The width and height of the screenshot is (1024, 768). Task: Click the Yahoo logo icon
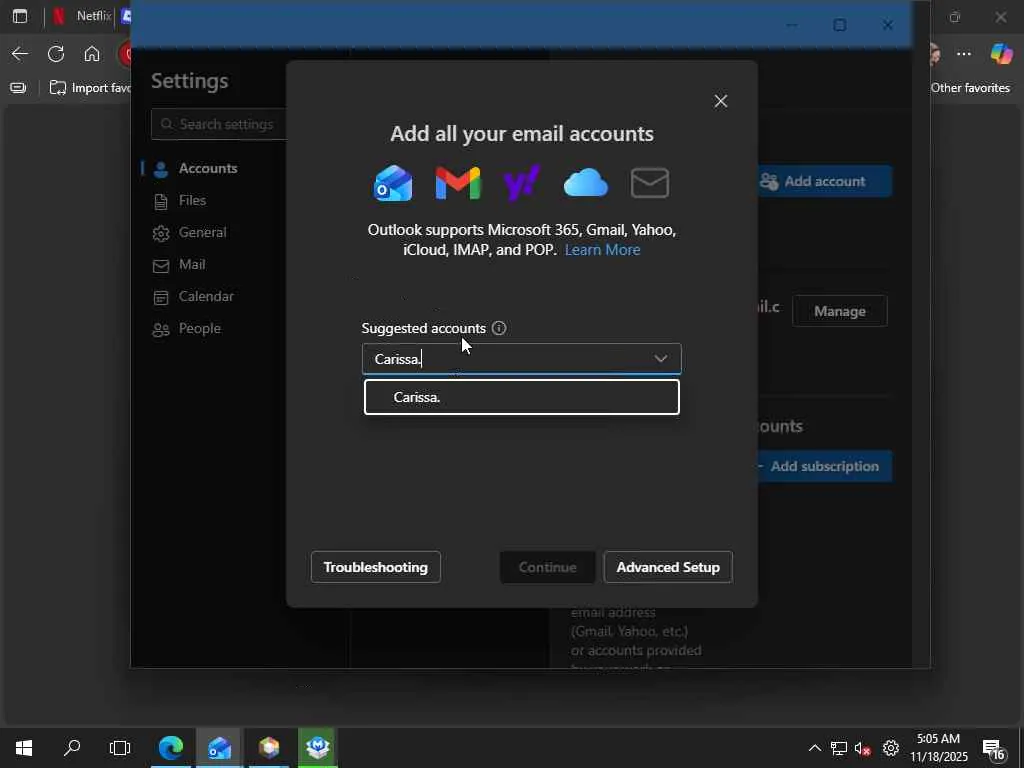[x=522, y=183]
